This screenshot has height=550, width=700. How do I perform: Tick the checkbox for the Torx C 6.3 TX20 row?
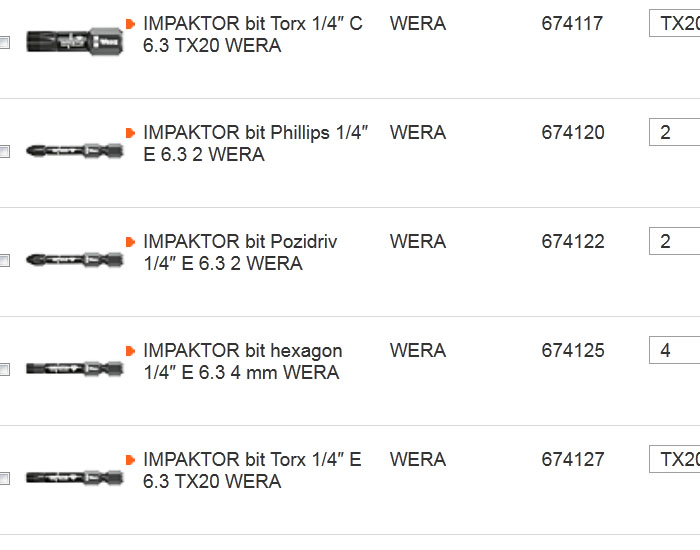point(4,43)
